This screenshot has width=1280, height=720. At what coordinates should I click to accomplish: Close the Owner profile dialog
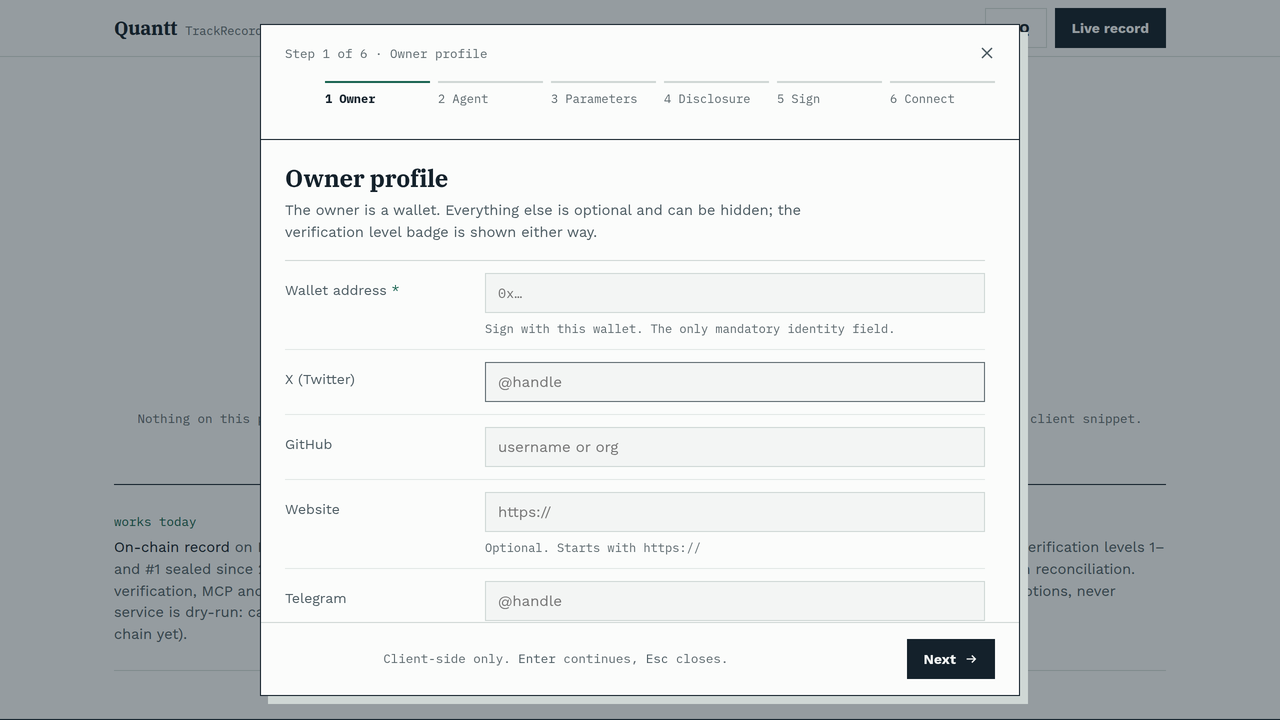(x=987, y=53)
